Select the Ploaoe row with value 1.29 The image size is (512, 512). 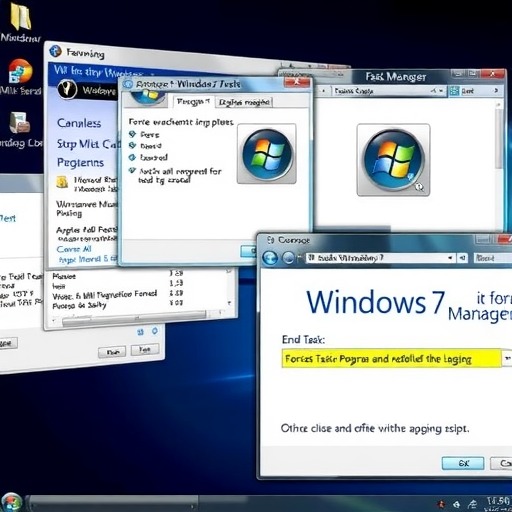coord(118,275)
